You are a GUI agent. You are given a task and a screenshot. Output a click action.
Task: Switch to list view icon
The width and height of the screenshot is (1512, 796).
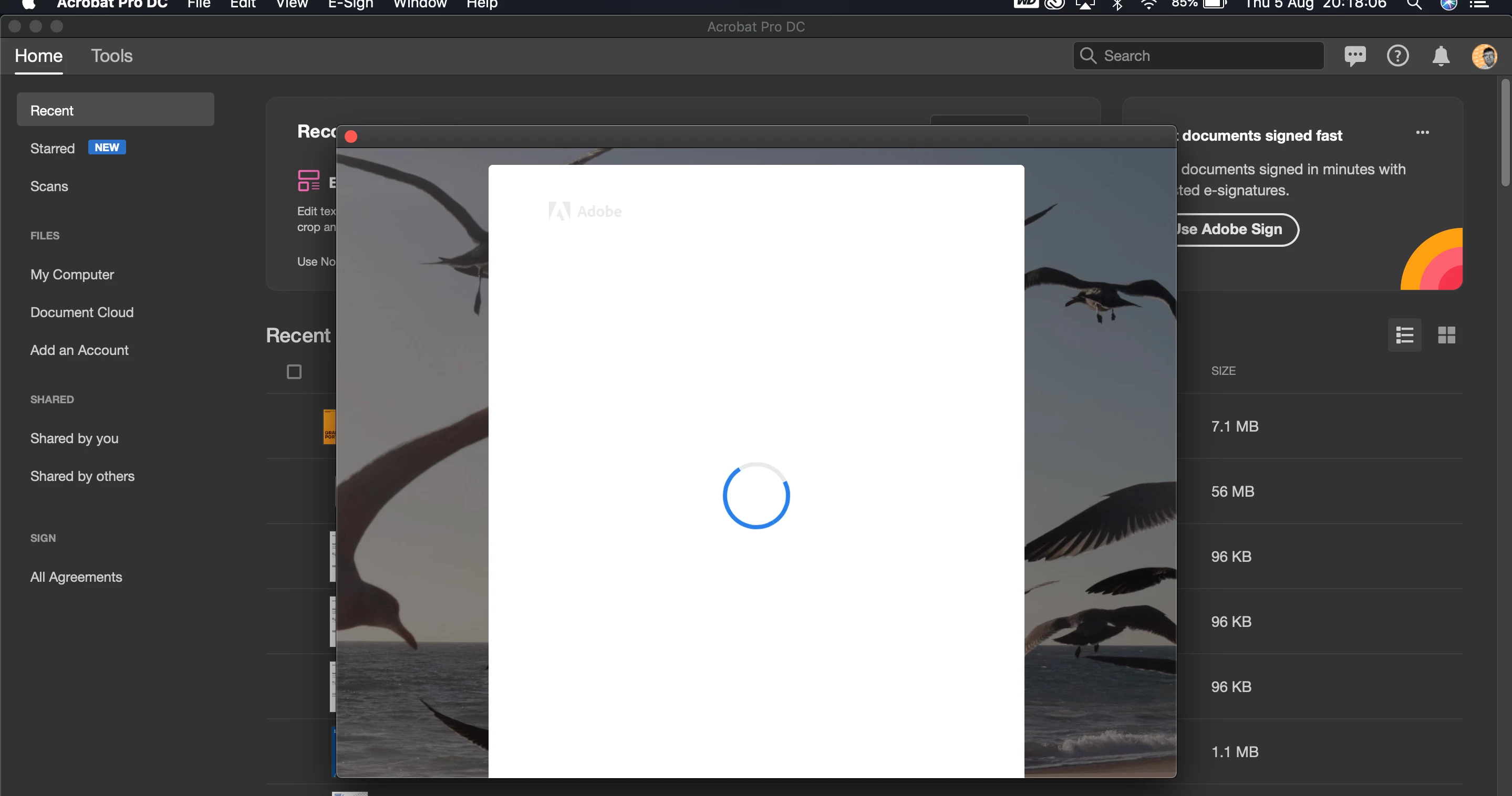tap(1405, 335)
